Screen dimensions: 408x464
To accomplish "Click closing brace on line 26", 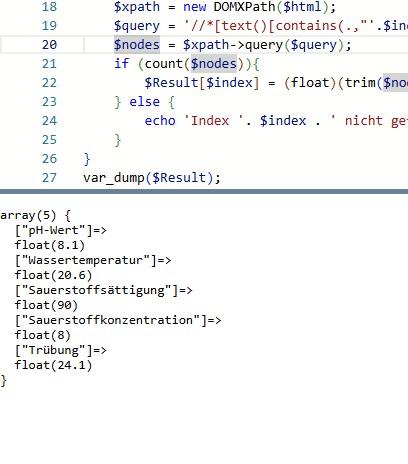I will pos(87,159).
